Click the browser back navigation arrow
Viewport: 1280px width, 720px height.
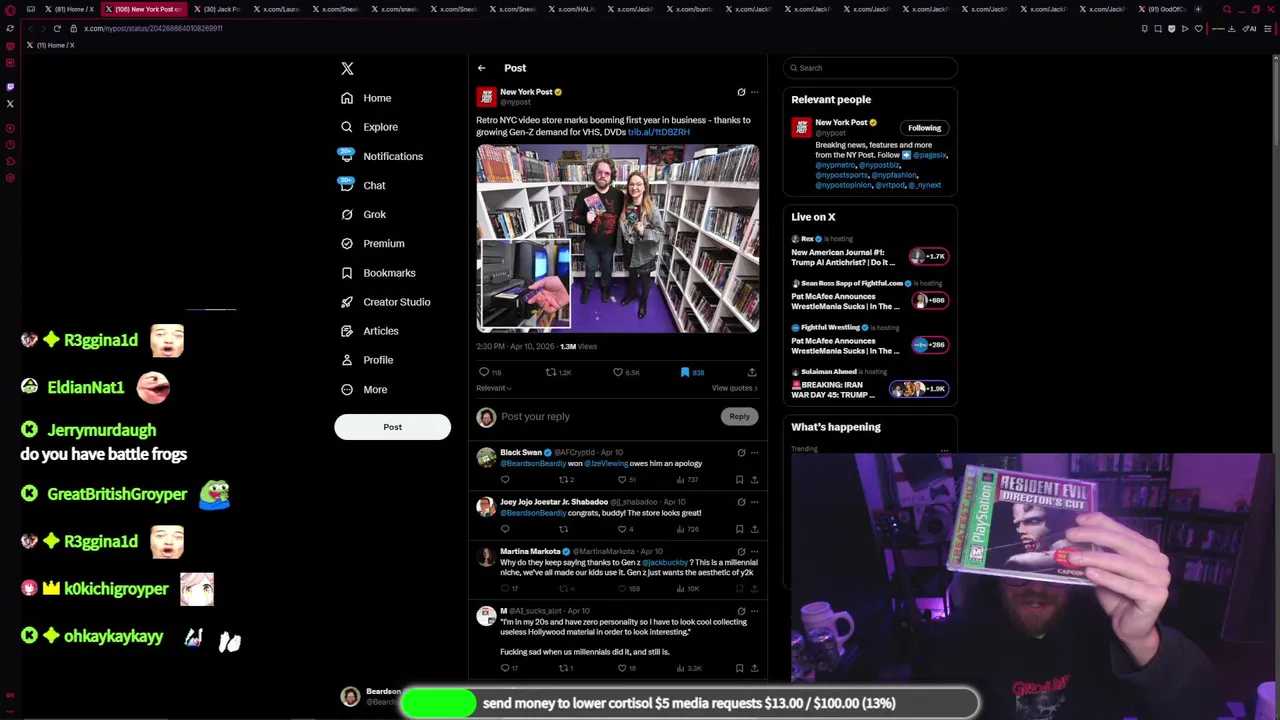click(x=29, y=28)
